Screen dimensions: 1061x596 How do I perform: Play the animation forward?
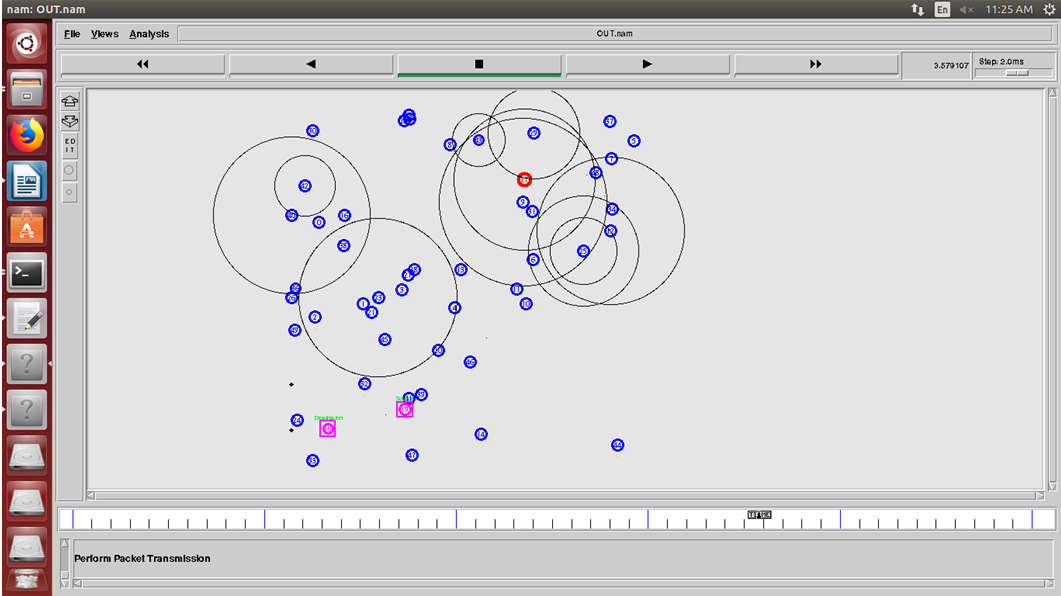coord(647,64)
